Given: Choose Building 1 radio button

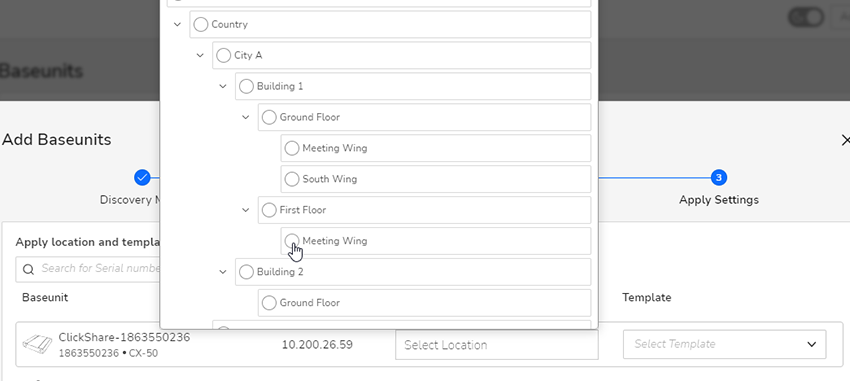Looking at the screenshot, I should [246, 86].
